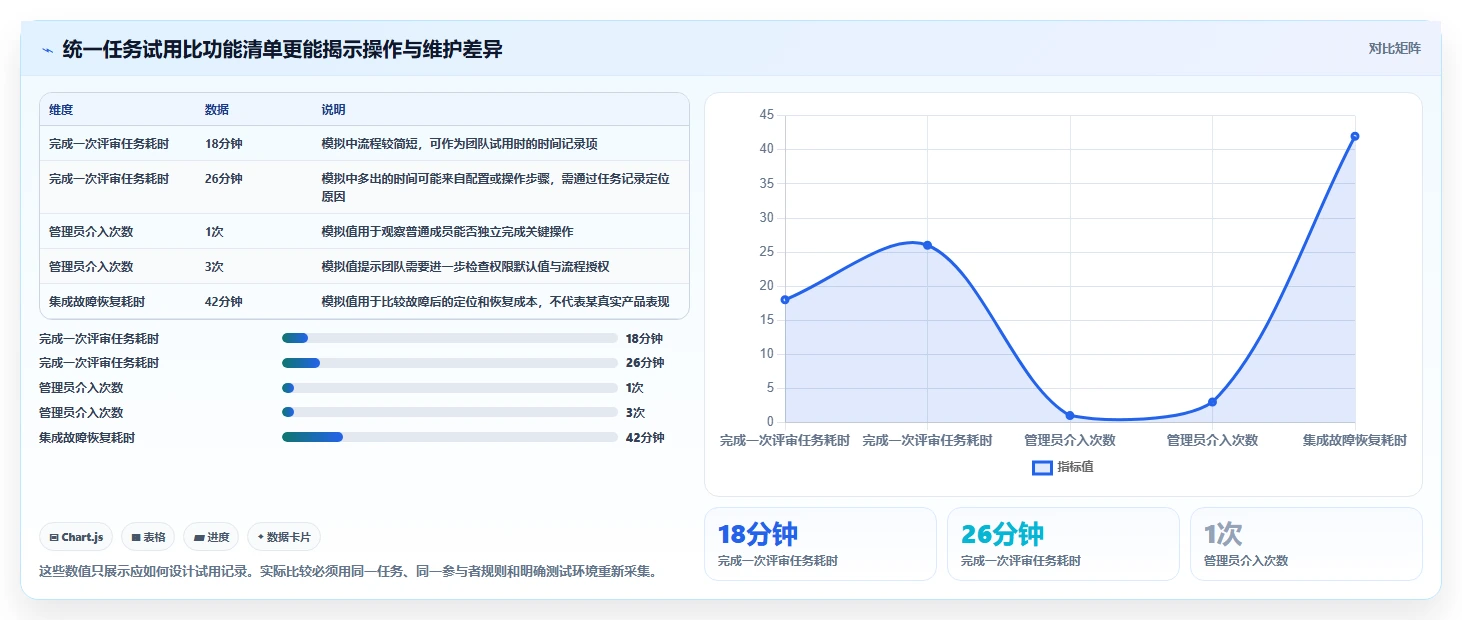Click the chart data point at value 3

1212,402
